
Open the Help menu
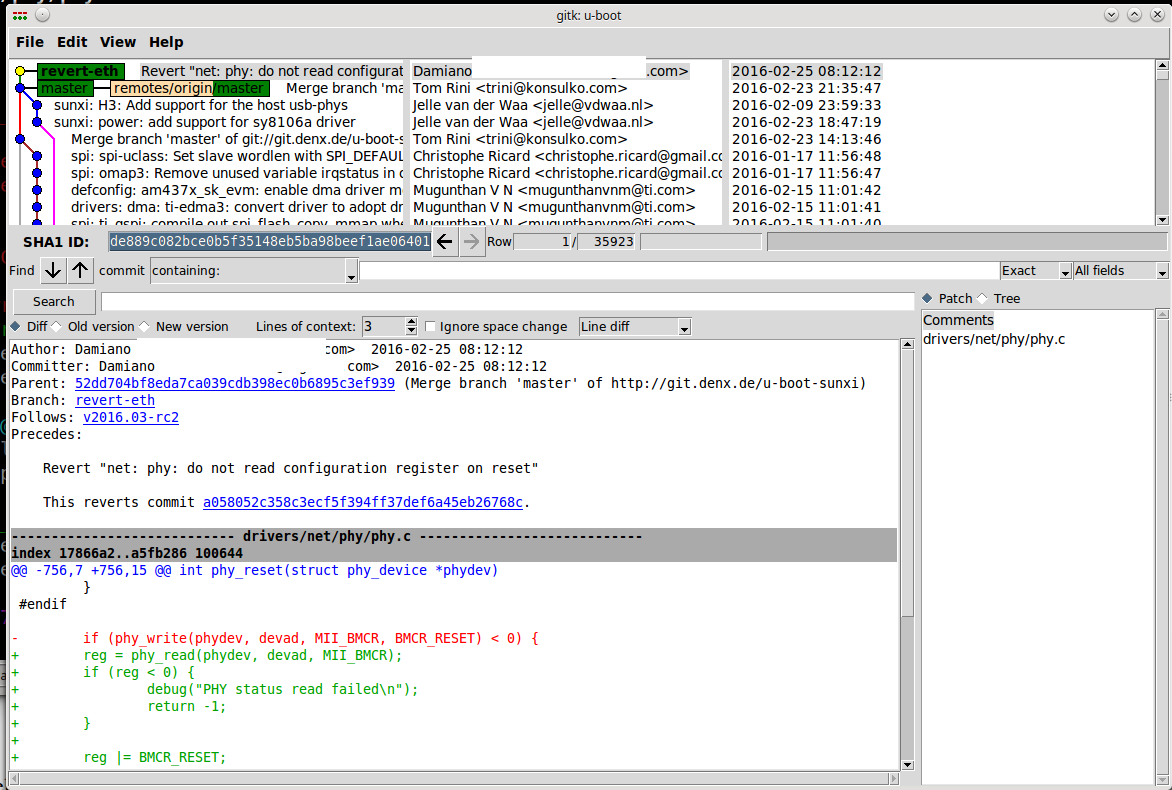(166, 42)
